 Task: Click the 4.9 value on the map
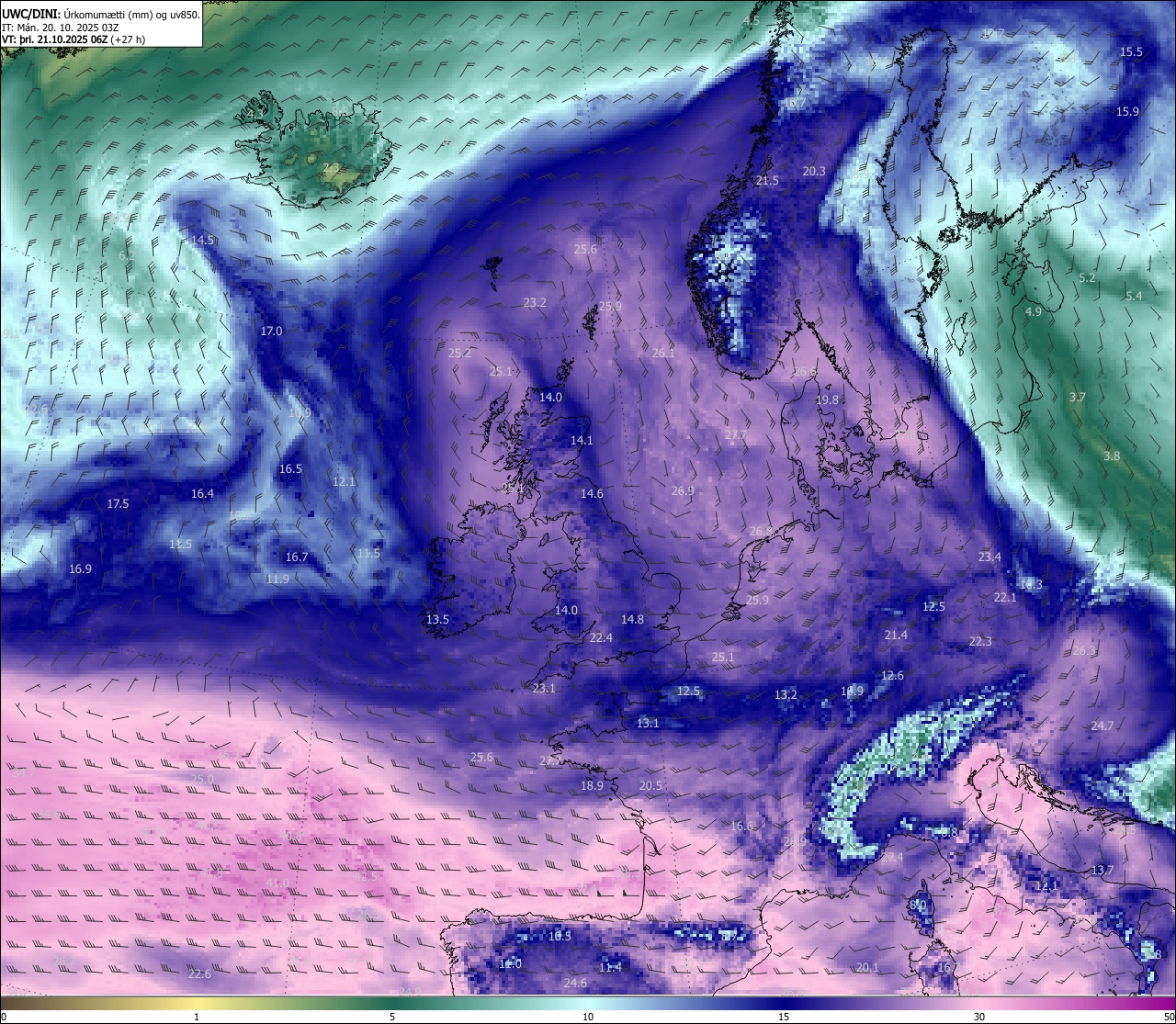1033,311
